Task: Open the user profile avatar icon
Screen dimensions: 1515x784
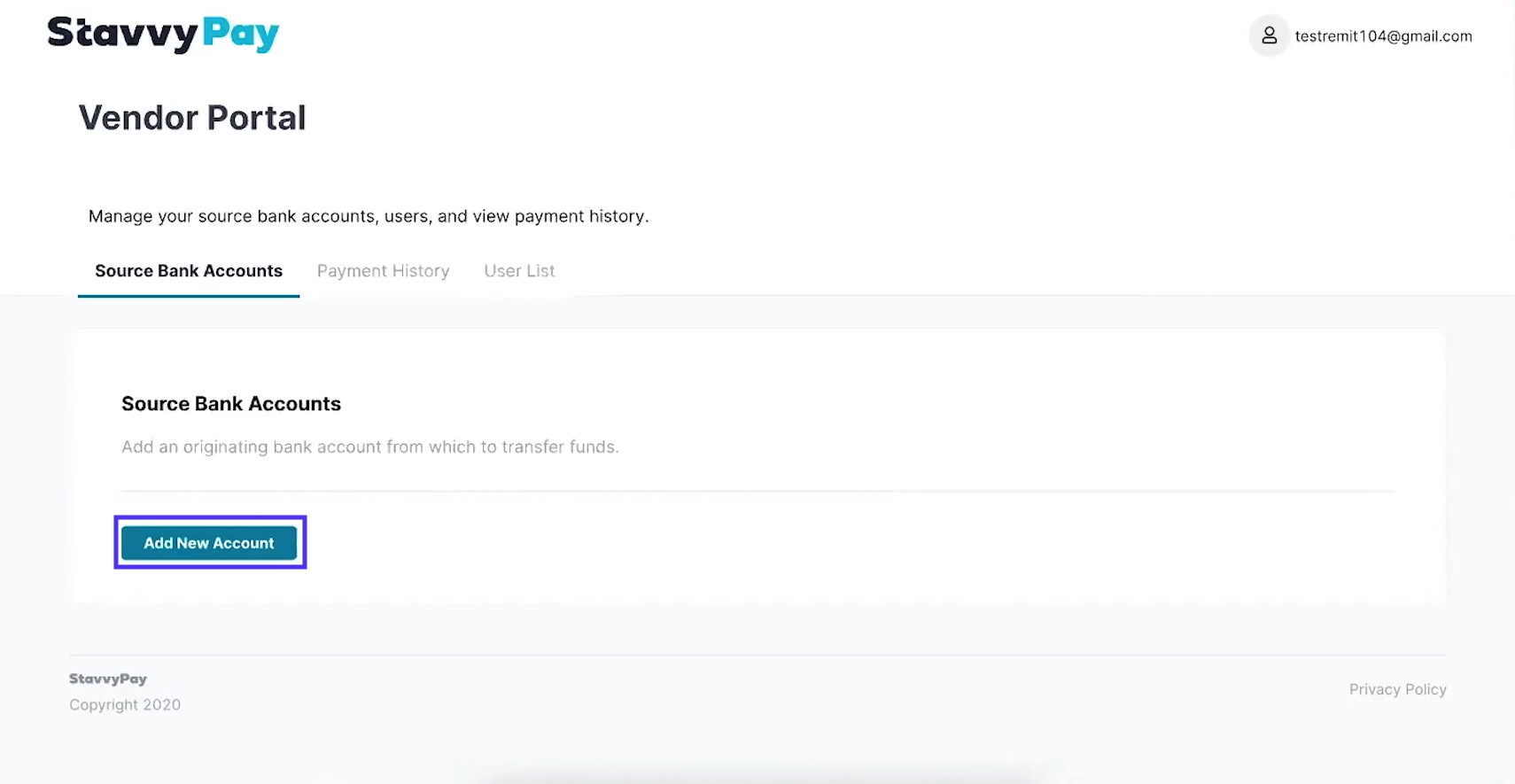Action: point(1269,35)
